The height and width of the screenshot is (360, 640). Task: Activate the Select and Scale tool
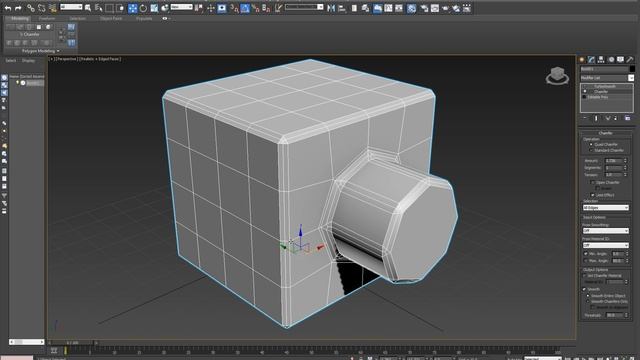pyautogui.click(x=154, y=8)
